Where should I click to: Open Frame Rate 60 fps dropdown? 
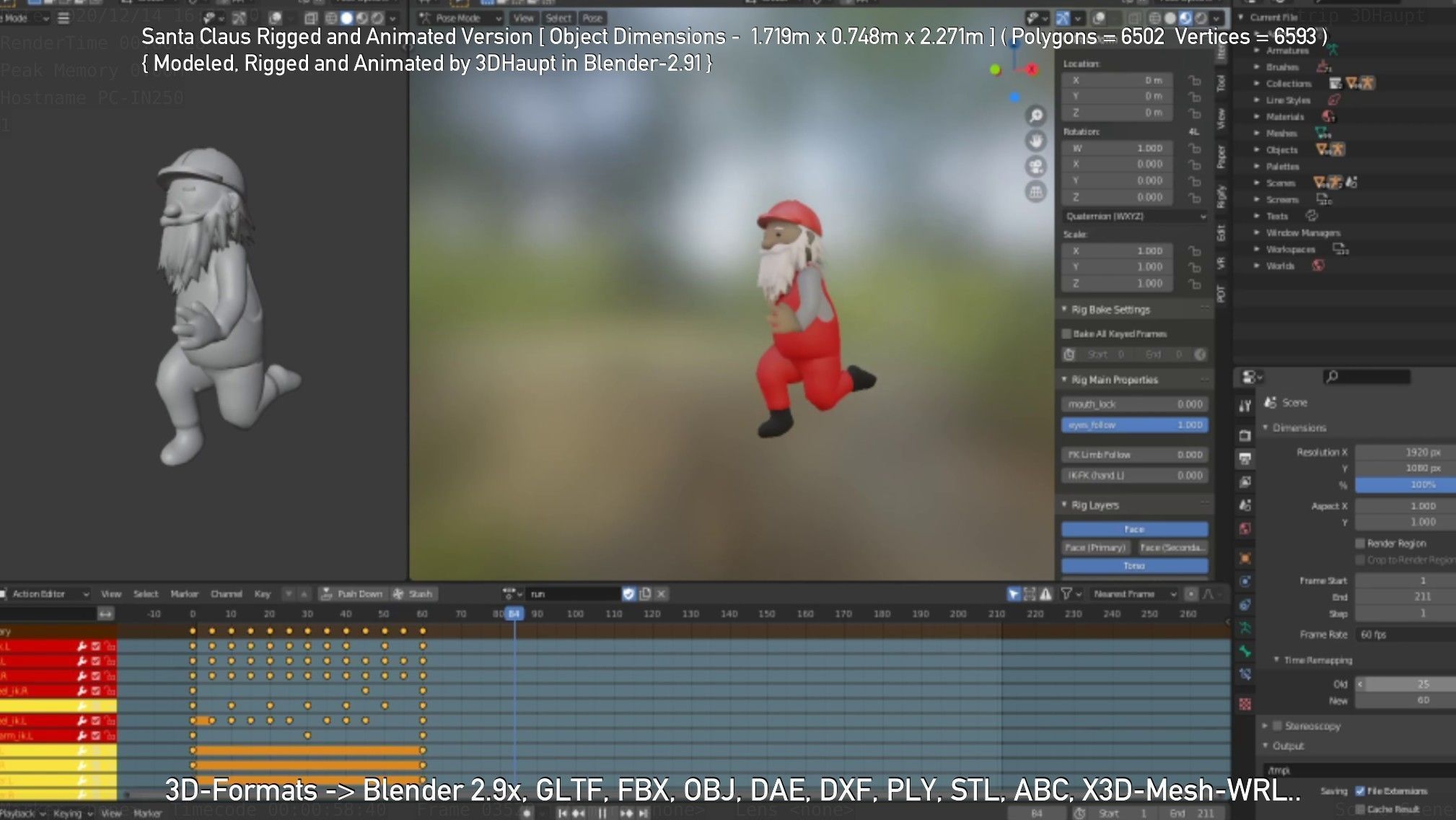(1405, 634)
